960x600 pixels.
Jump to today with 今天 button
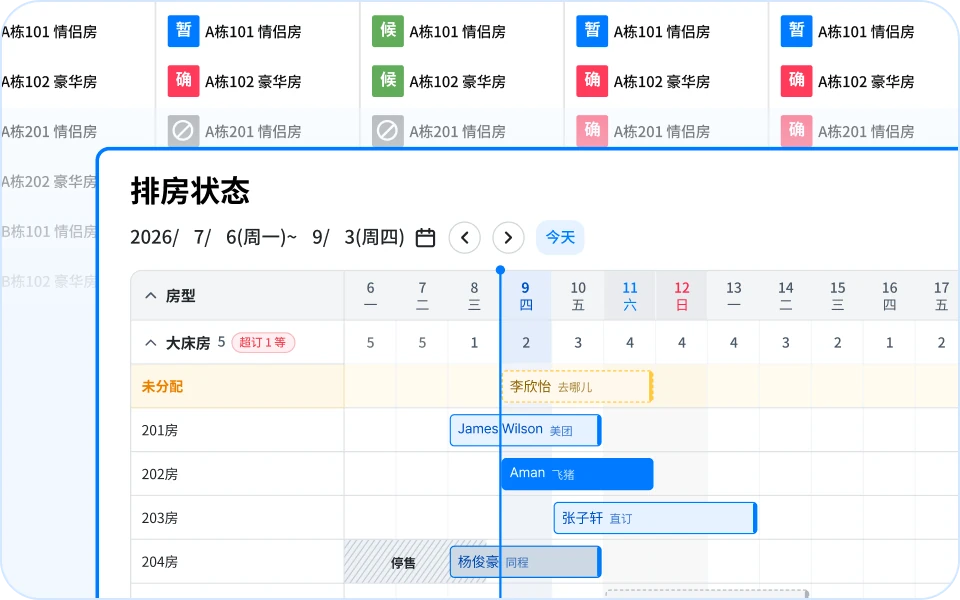[560, 238]
